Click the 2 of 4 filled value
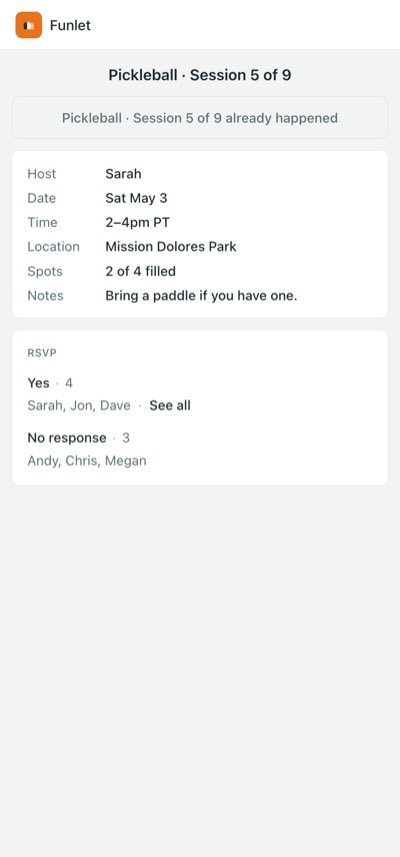 [140, 271]
